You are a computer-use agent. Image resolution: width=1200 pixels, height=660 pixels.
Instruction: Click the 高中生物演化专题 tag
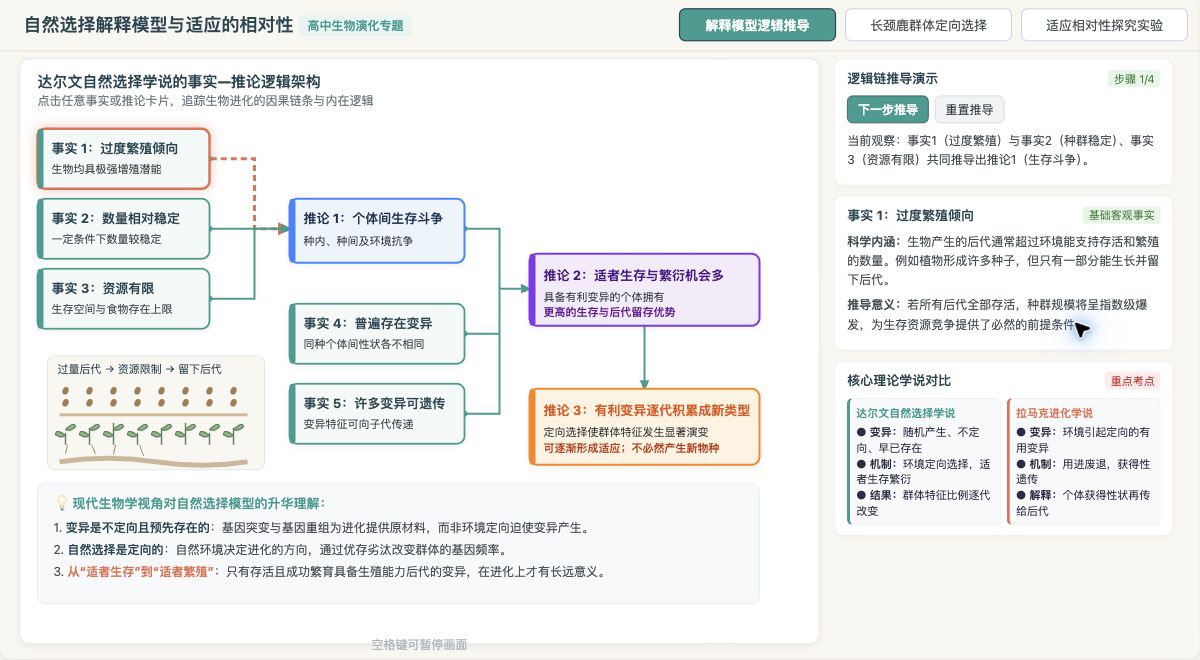pos(356,26)
